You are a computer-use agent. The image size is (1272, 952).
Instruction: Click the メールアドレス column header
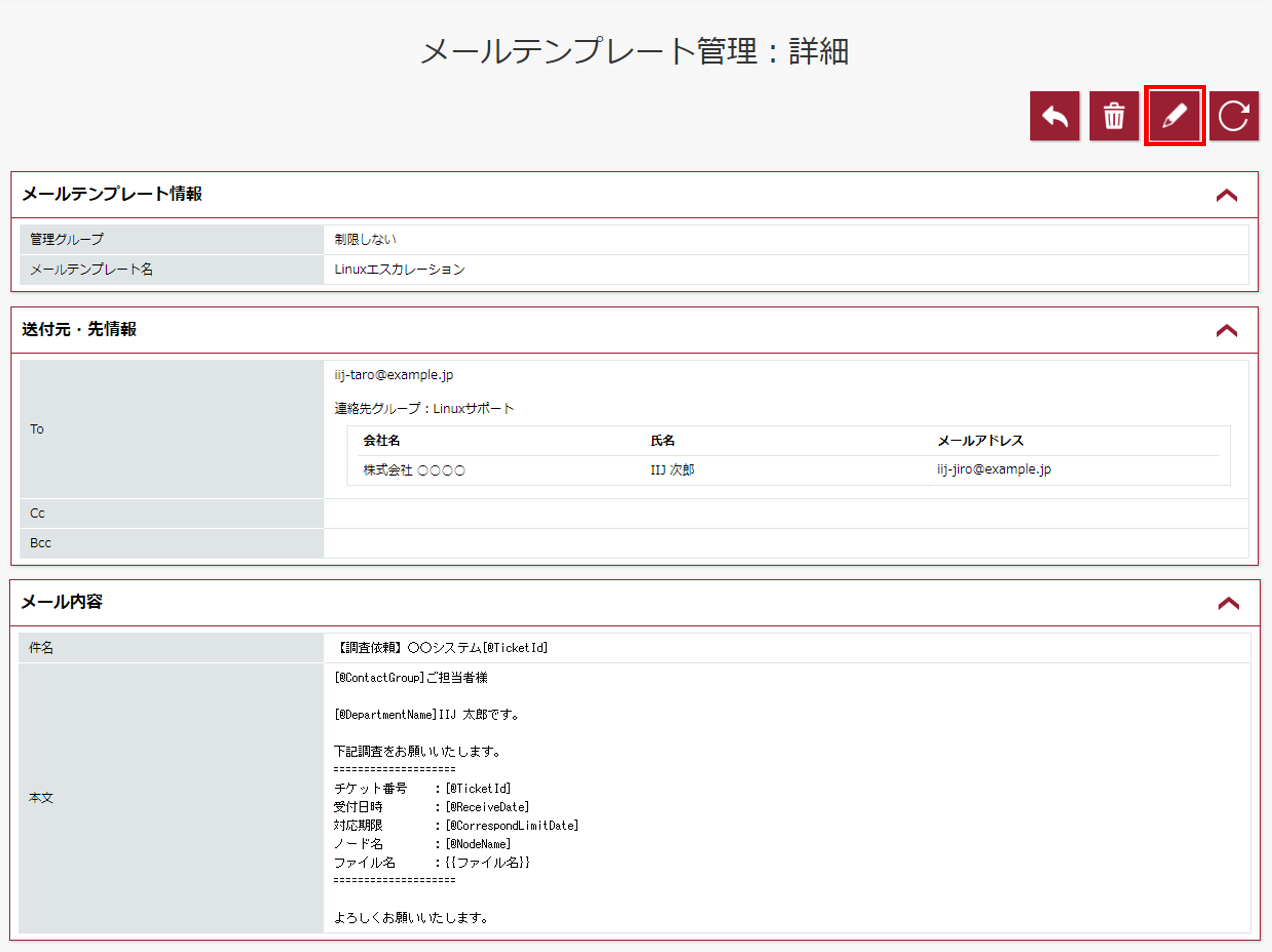[980, 441]
